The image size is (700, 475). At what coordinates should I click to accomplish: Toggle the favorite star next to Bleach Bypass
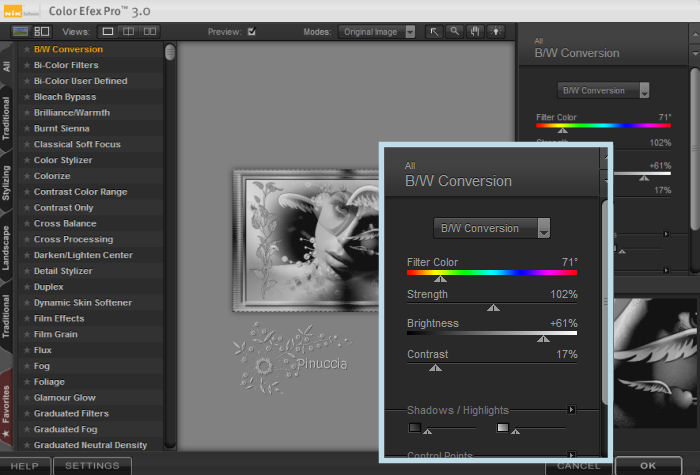click(27, 97)
